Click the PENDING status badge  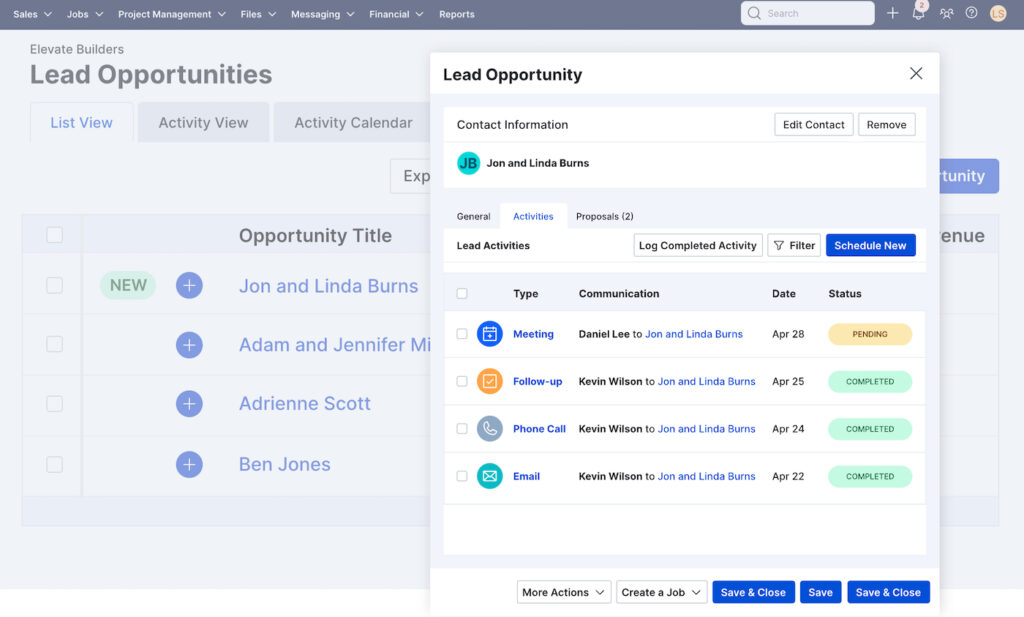tap(870, 334)
